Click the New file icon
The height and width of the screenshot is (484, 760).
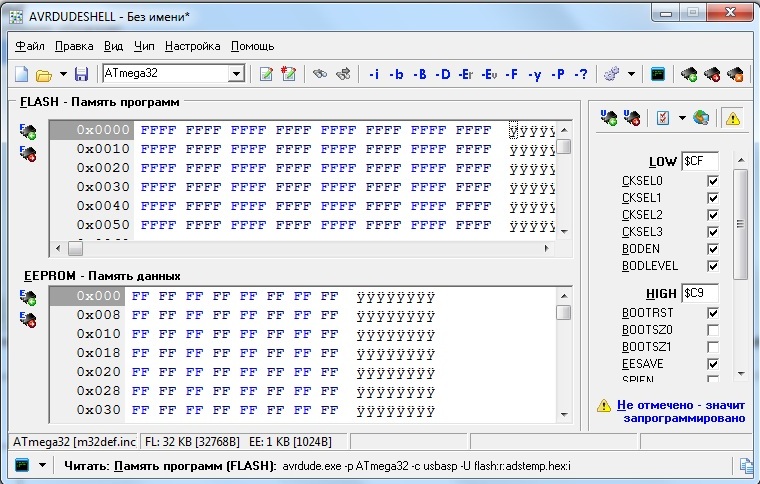21,74
